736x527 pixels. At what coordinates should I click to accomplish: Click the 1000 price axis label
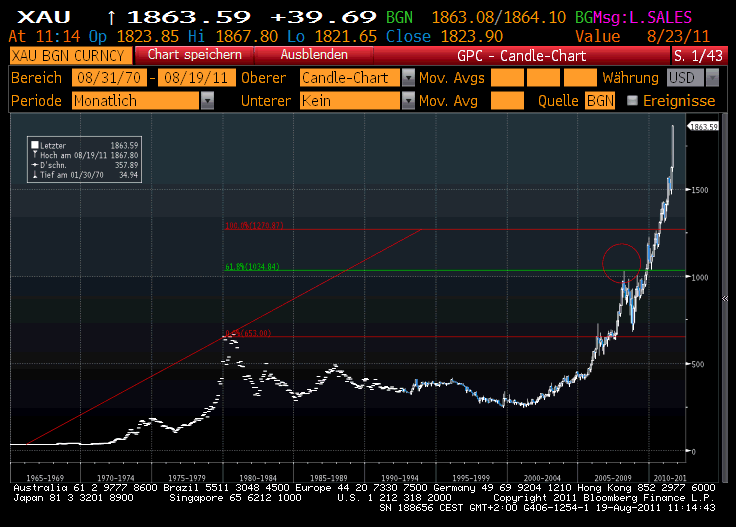(699, 277)
